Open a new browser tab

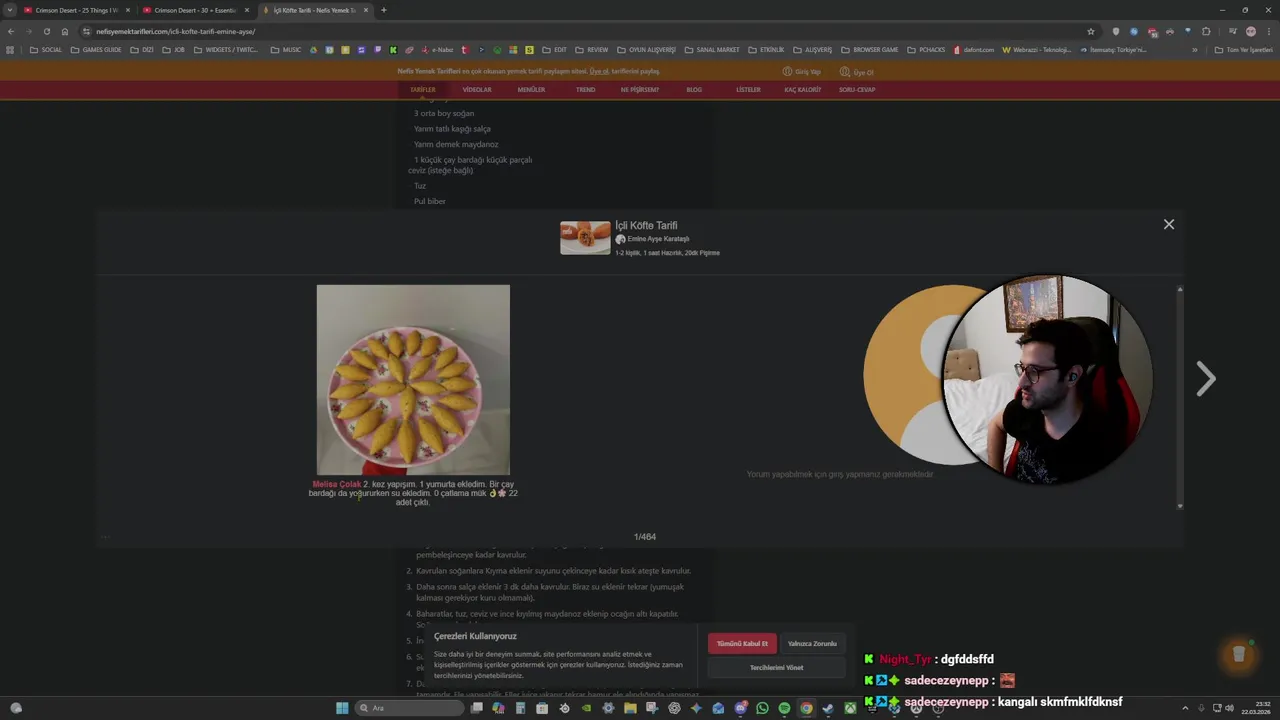coord(384,10)
